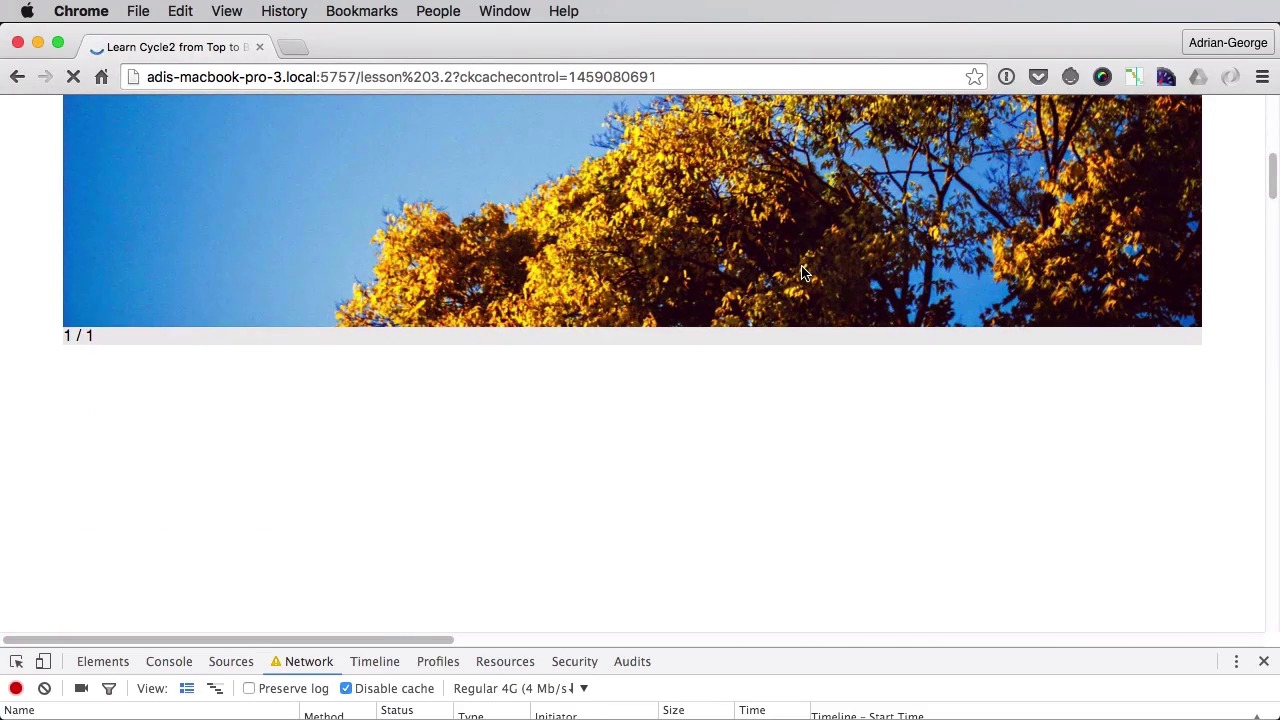
Task: Close the Learn Cycle2 browser tab
Action: click(259, 47)
